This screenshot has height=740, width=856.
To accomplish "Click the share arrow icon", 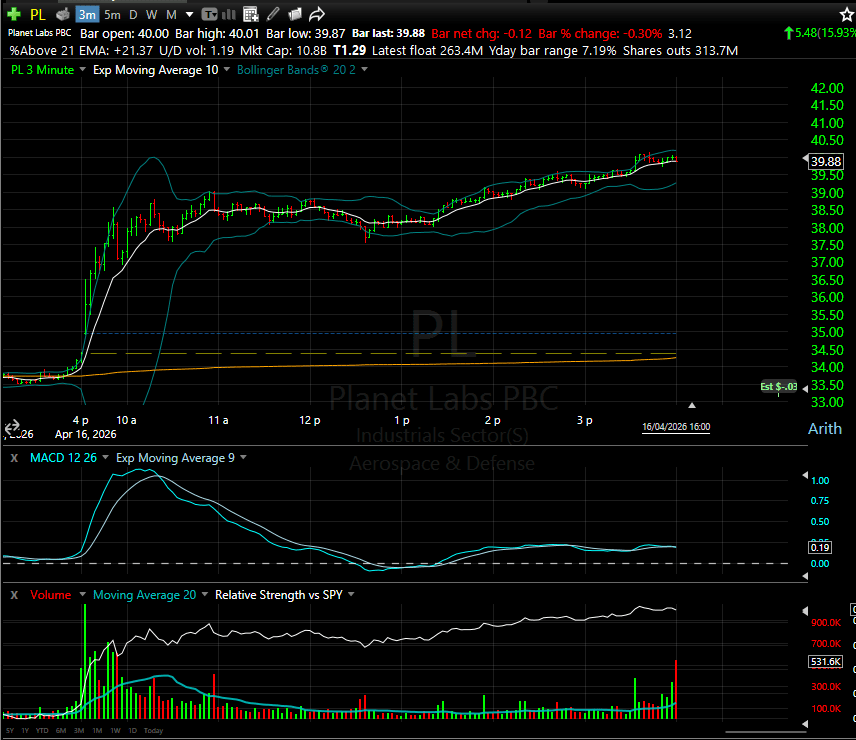I will [x=317, y=14].
